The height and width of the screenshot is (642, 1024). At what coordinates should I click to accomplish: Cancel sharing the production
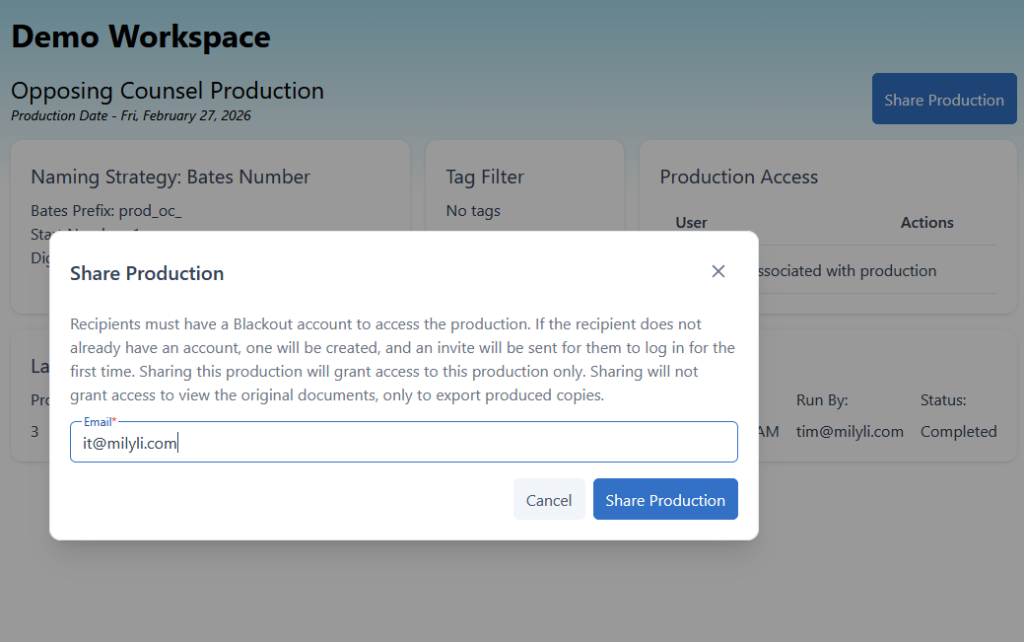pyautogui.click(x=549, y=499)
